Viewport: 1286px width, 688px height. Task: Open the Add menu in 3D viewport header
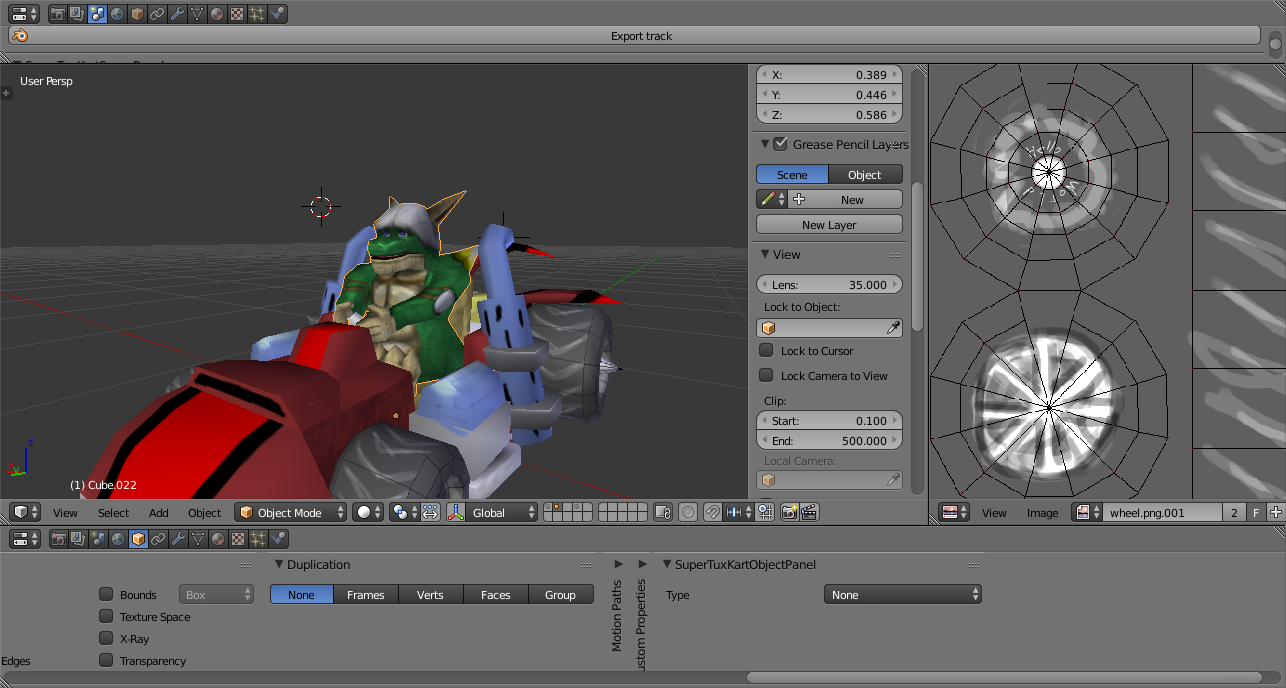pyautogui.click(x=159, y=512)
